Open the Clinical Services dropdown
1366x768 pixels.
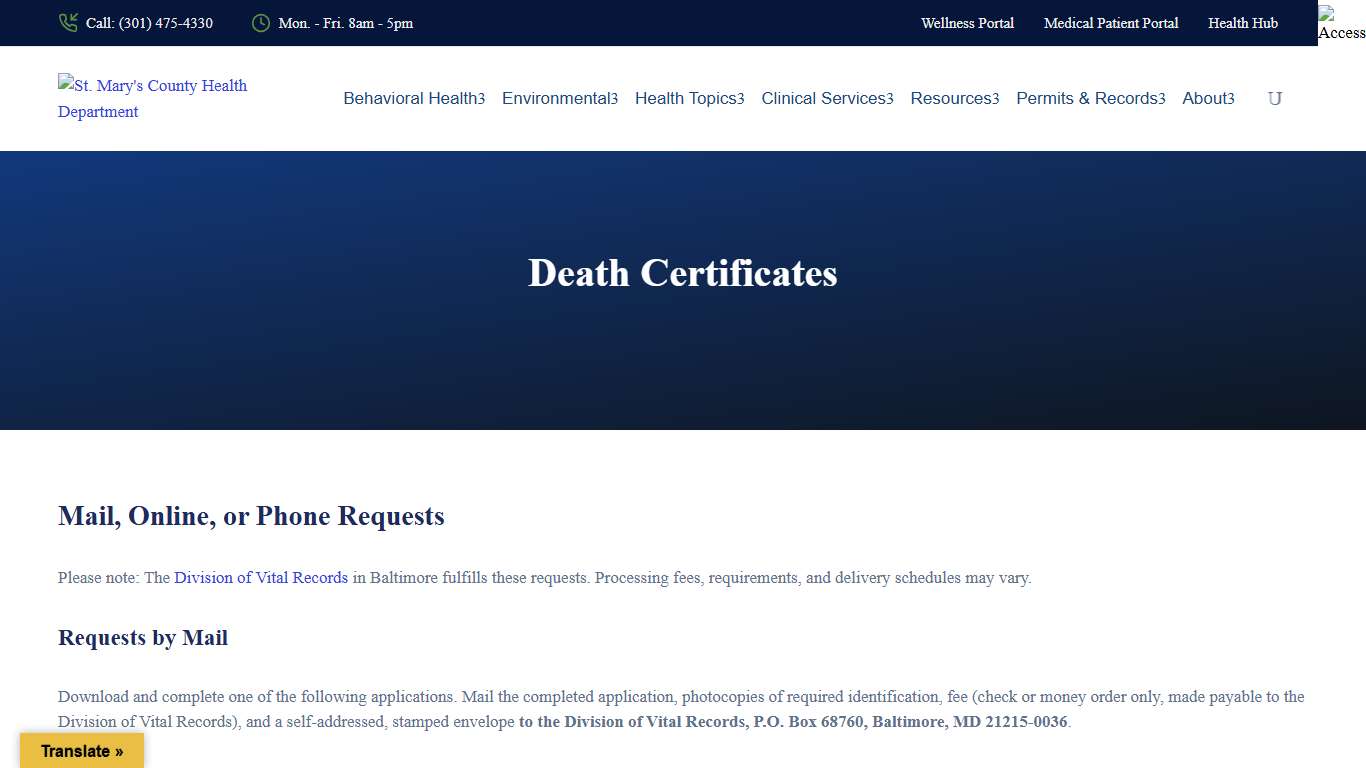coord(826,98)
